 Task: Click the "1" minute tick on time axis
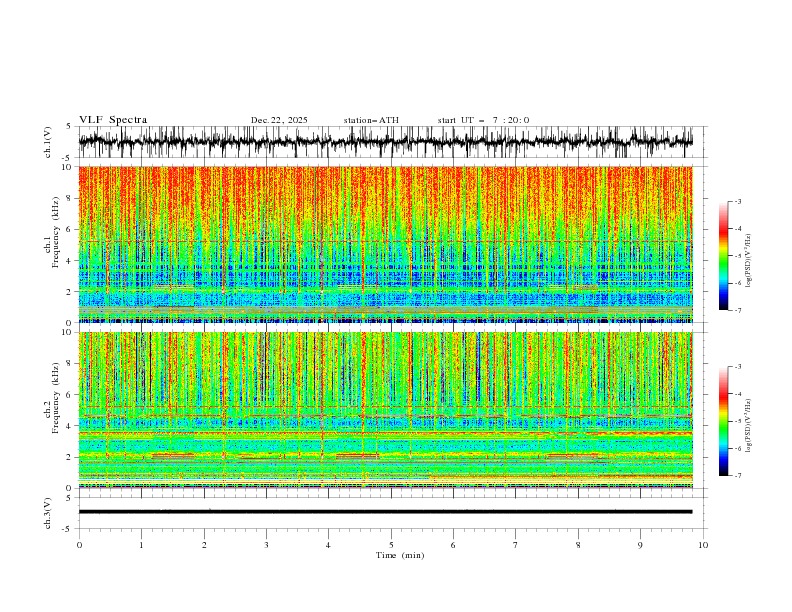(142, 545)
